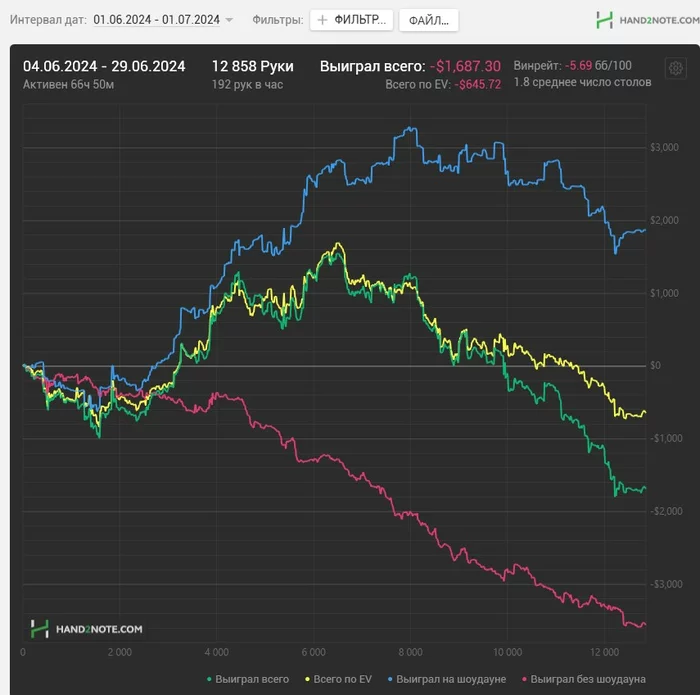Click the plus icon on the filter button
700x695 pixels.
tap(322, 20)
